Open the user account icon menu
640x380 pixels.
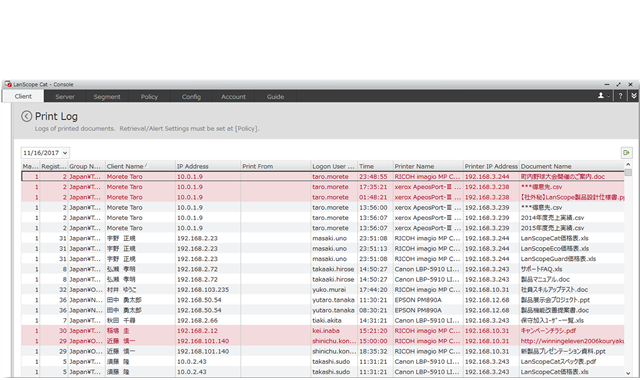point(602,96)
